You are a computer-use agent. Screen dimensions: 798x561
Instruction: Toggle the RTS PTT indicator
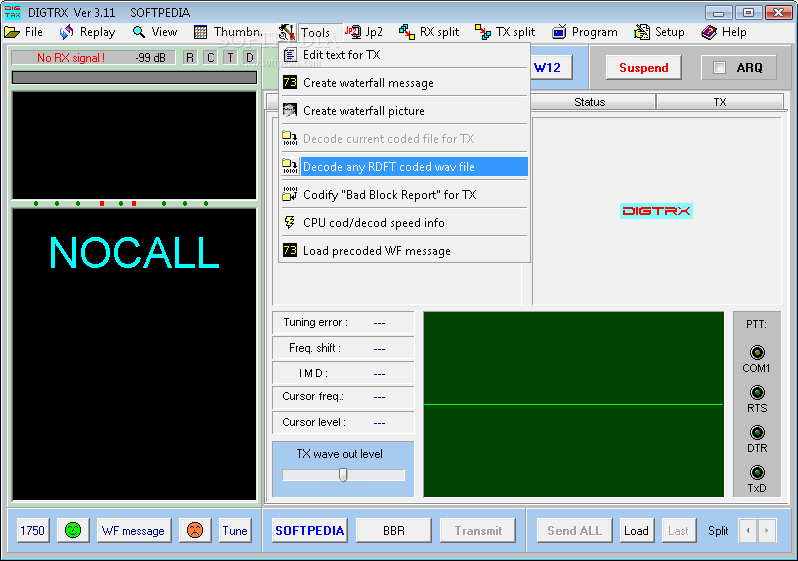pos(757,392)
